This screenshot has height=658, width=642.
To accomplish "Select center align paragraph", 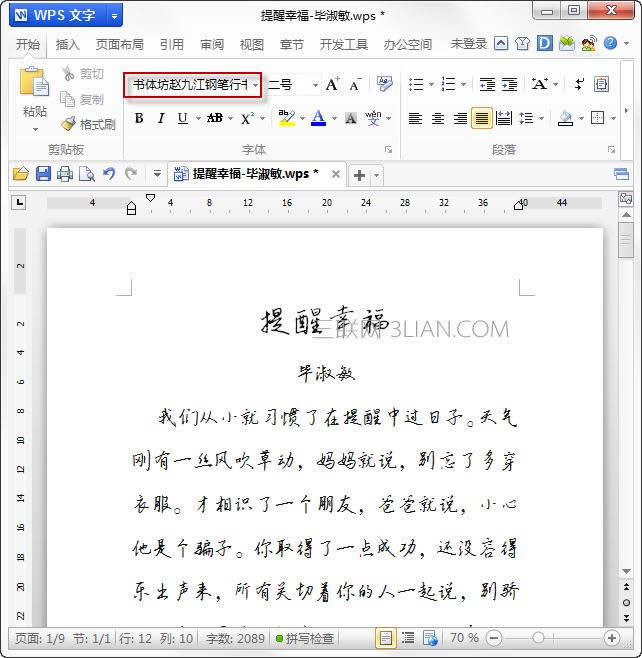I will pyautogui.click(x=438, y=118).
